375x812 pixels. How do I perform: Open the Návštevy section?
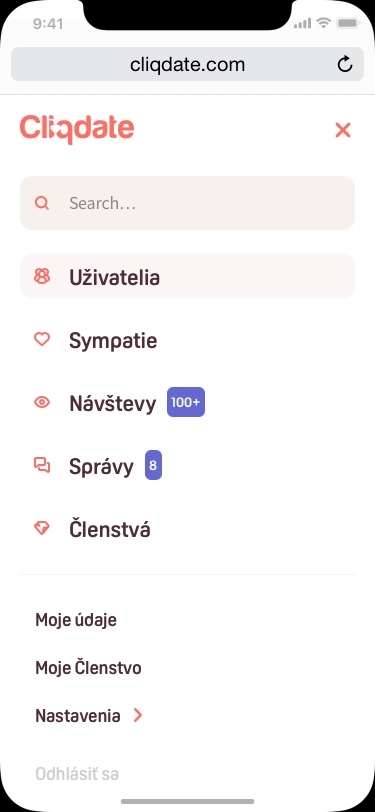pos(112,403)
